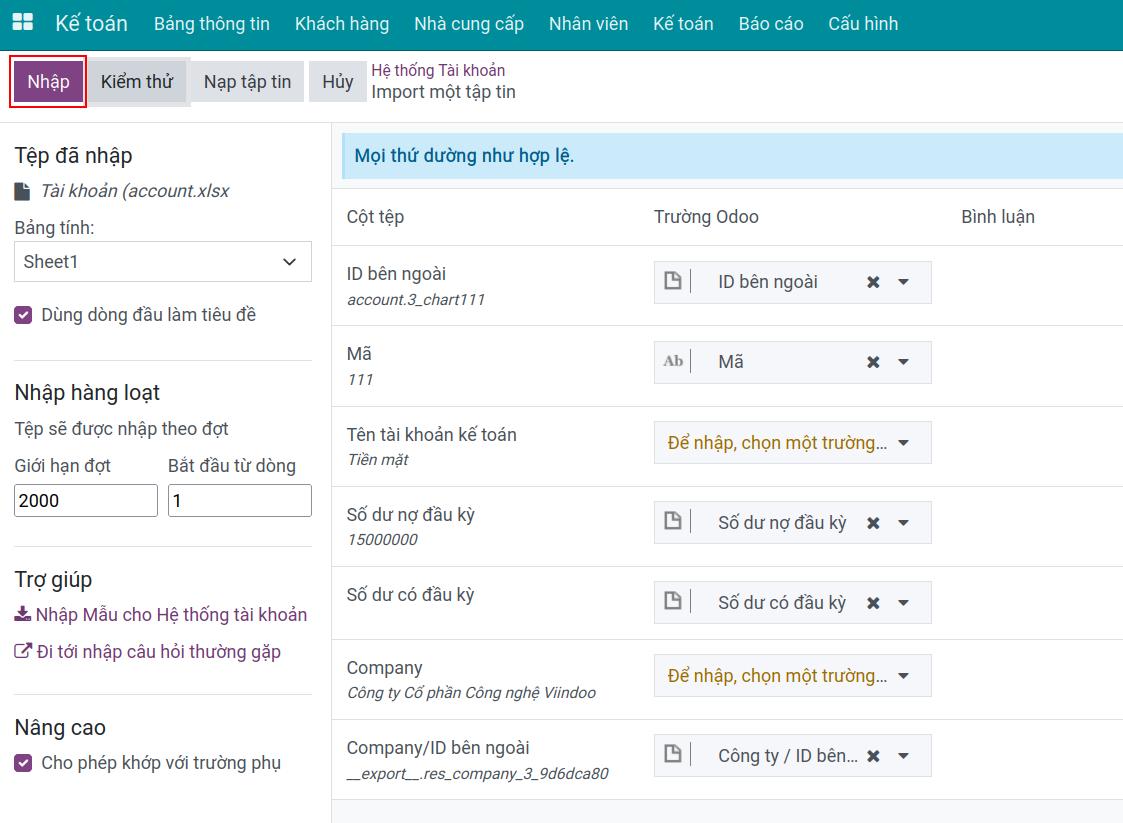Open the Báo cáo menu
The image size is (1123, 823).
tap(771, 24)
